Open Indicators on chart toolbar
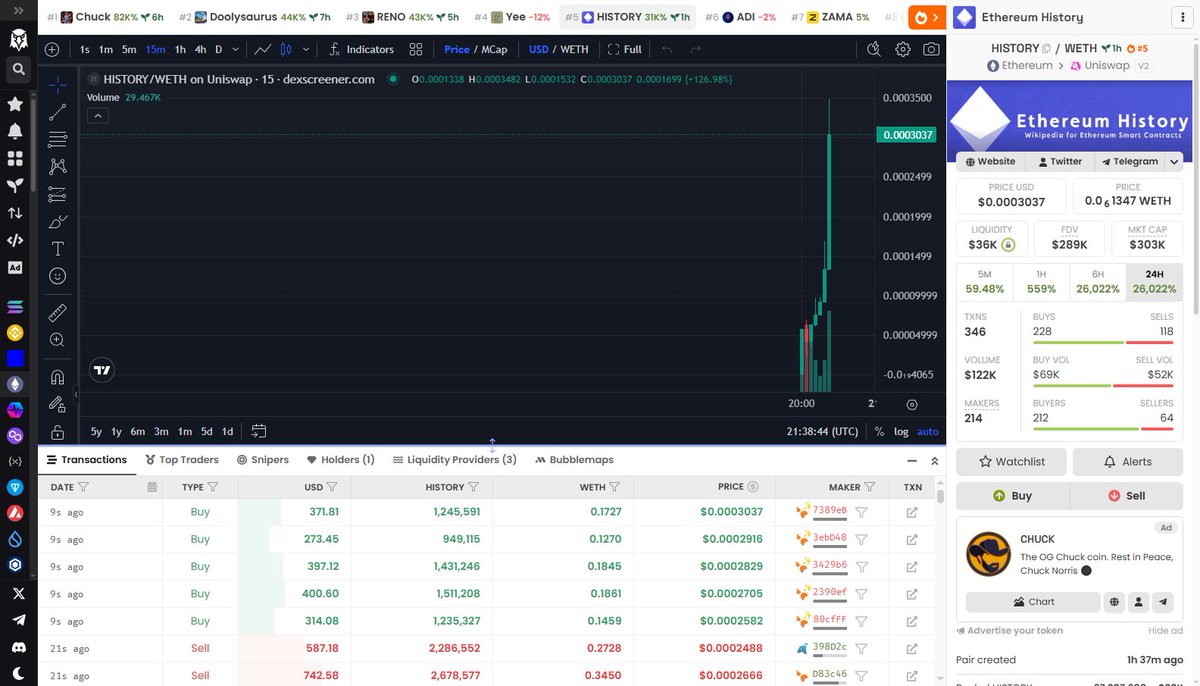Screen dimensions: 1200x686 coord(360,49)
